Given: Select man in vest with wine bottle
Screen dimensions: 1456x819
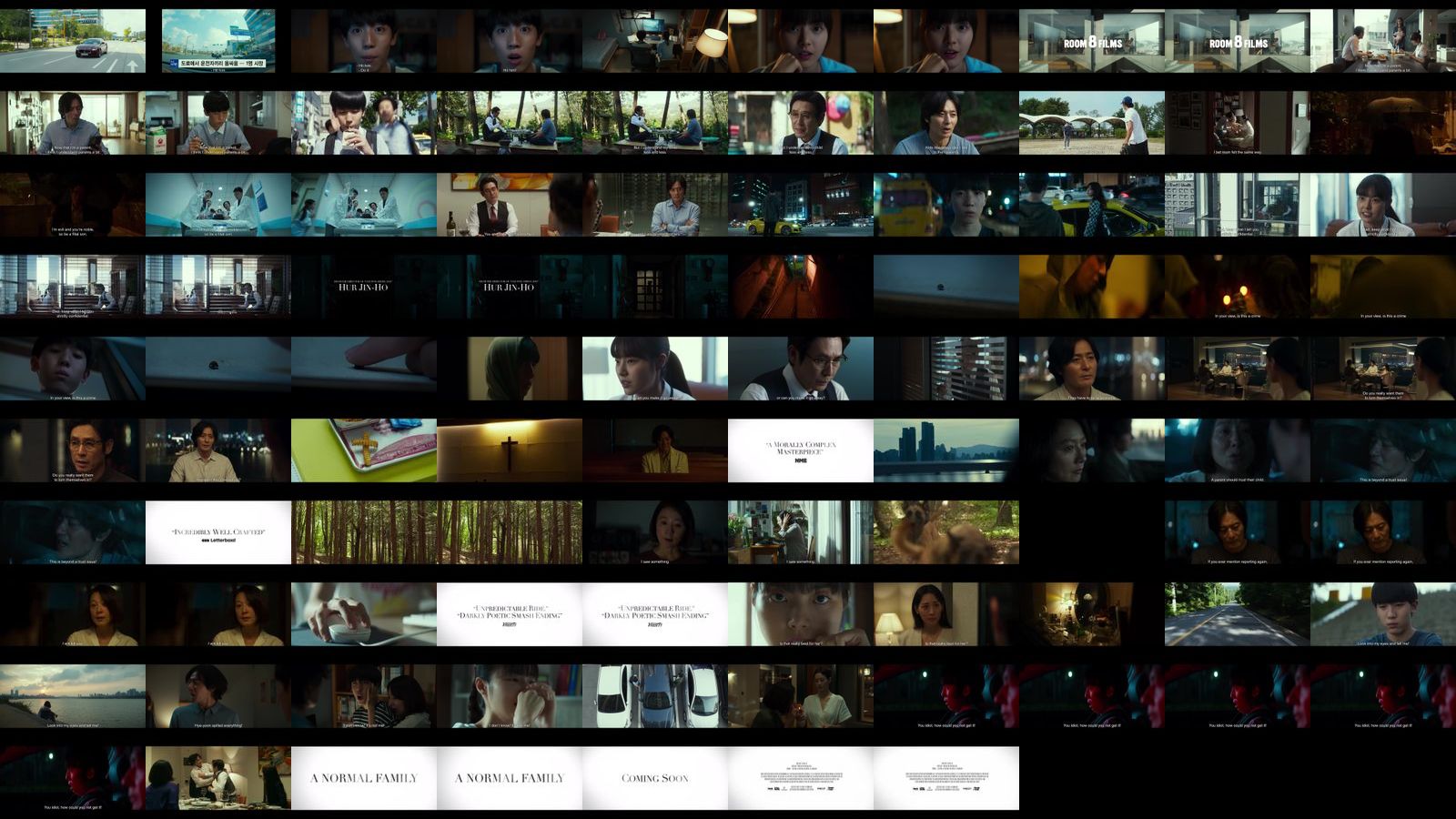Looking at the screenshot, I should (x=510, y=205).
